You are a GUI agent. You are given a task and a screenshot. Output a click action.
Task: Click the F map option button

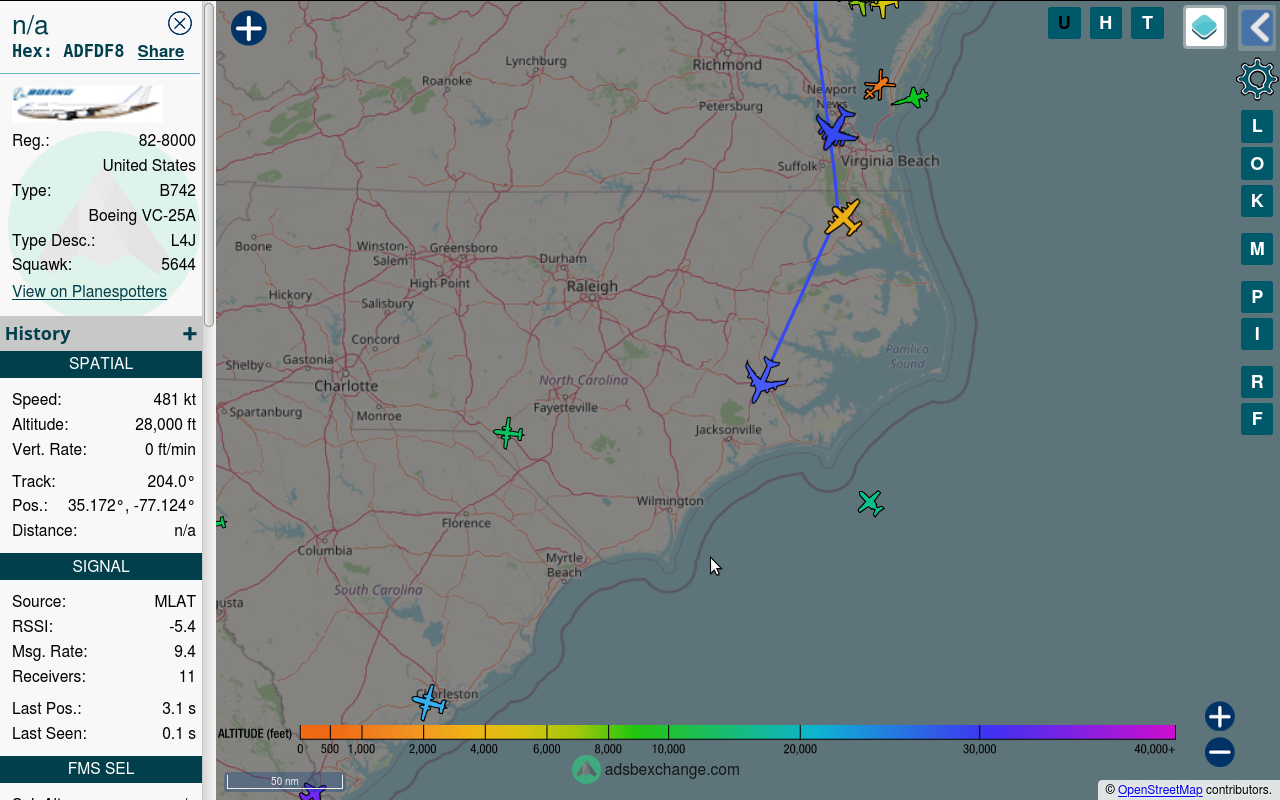[1257, 419]
